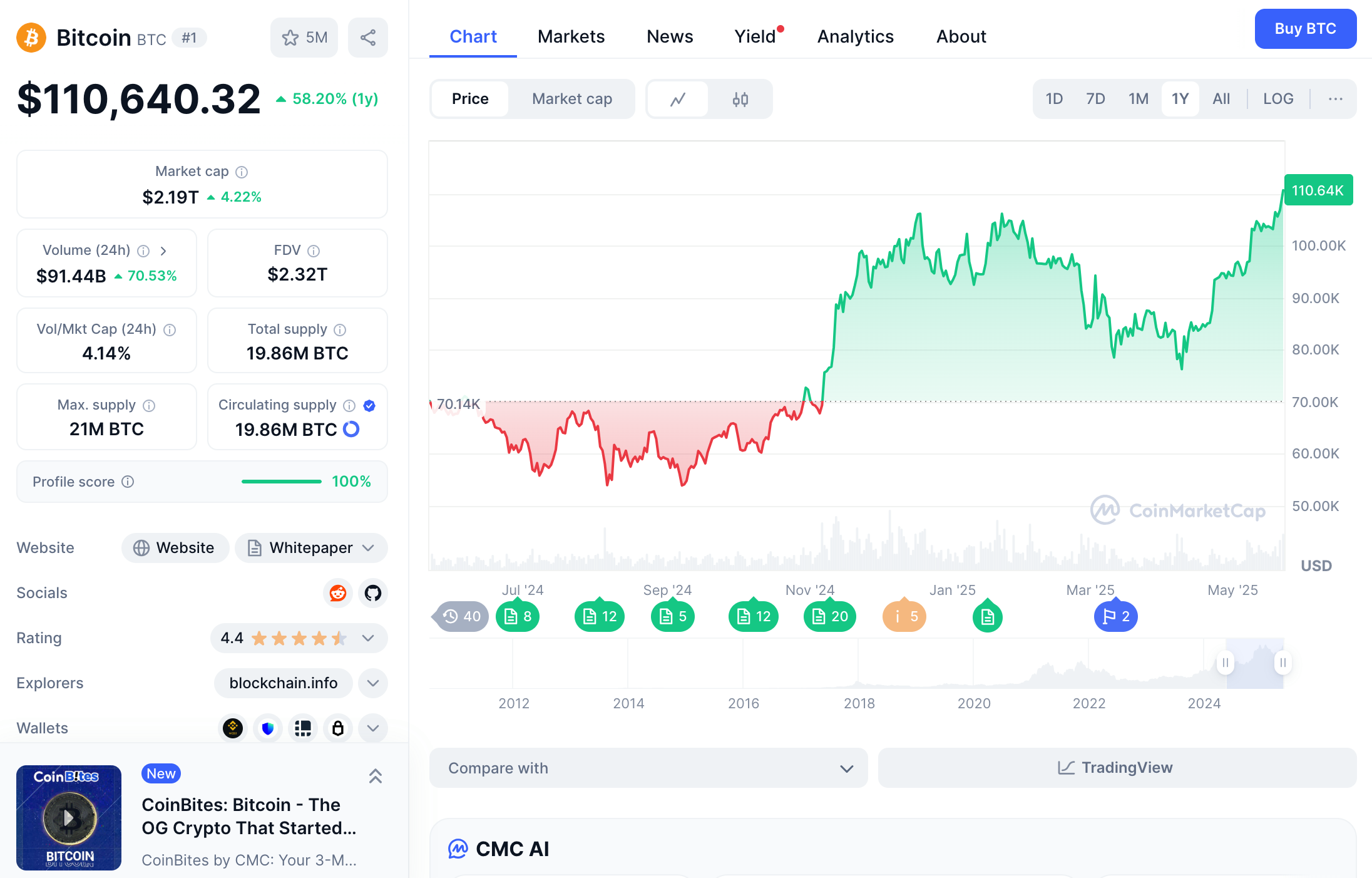Select the Binance wallet icon
This screenshot has width=1372, height=878.
pyautogui.click(x=232, y=728)
